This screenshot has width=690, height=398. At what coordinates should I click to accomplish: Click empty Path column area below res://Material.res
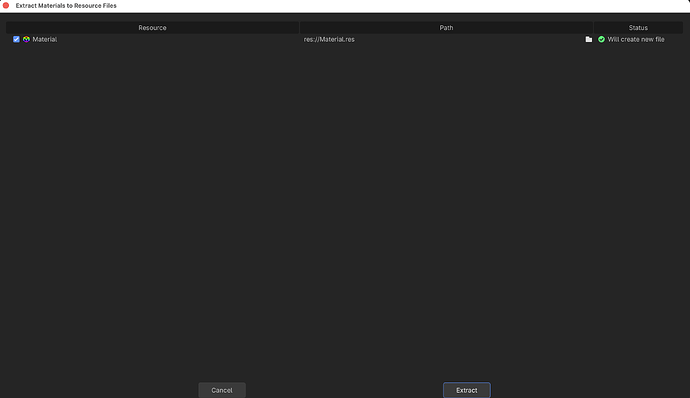[446, 198]
